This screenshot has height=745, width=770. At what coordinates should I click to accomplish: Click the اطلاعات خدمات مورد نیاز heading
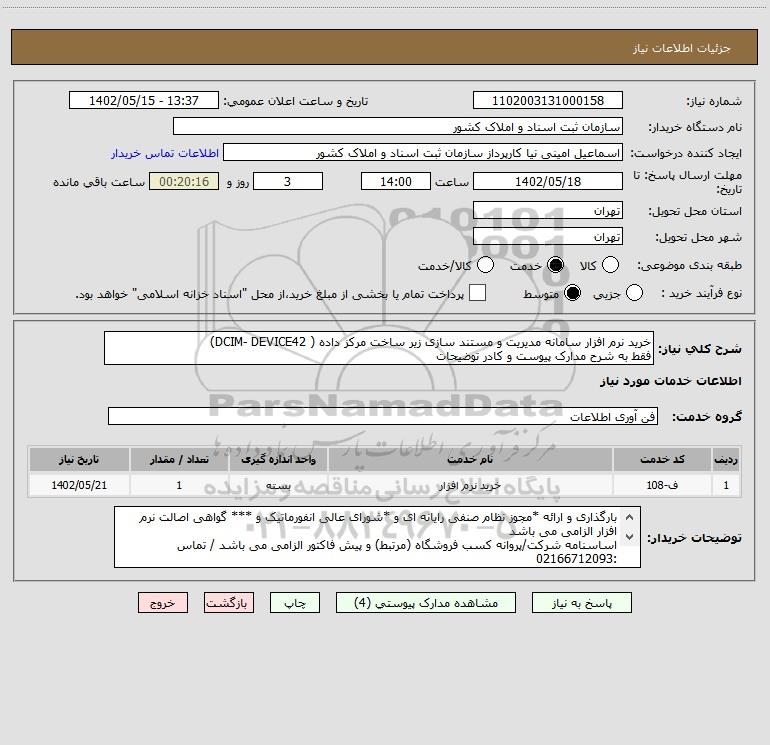point(670,382)
